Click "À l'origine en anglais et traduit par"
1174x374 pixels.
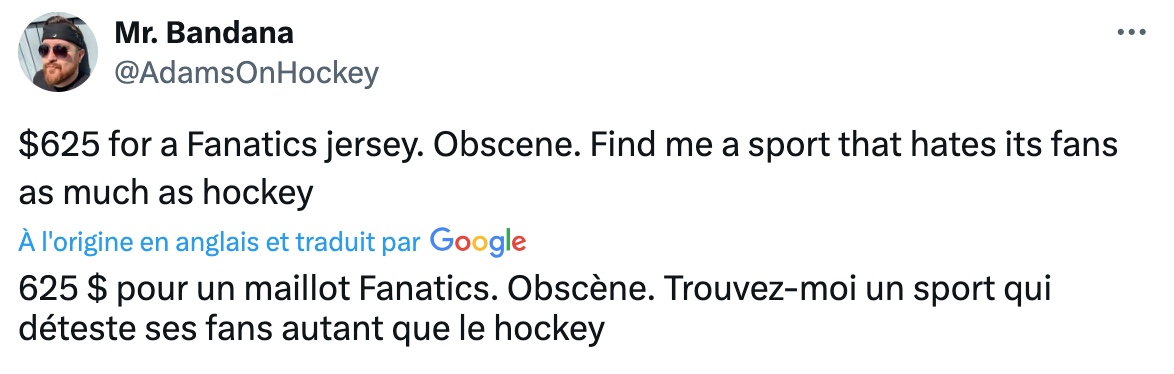pyautogui.click(x=219, y=242)
